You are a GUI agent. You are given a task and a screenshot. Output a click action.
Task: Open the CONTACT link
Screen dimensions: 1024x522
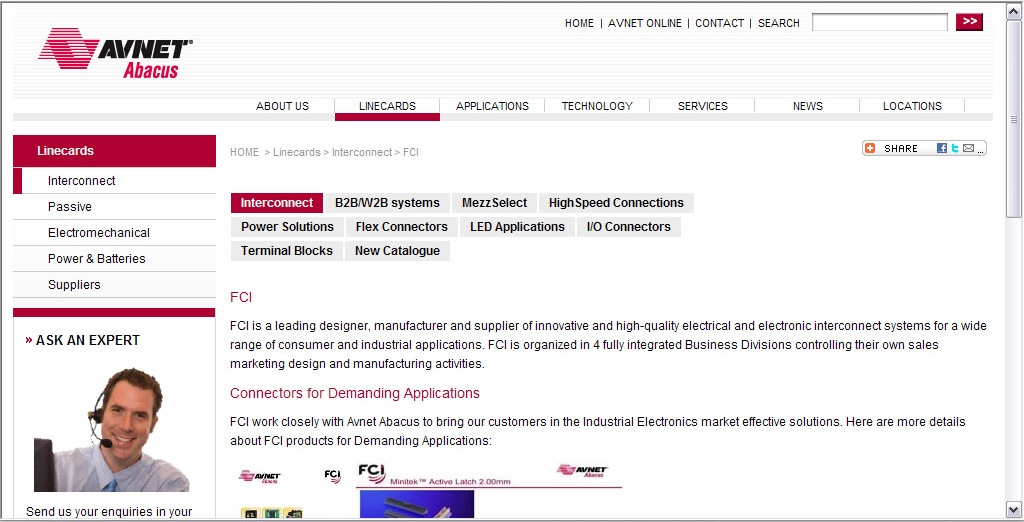719,23
